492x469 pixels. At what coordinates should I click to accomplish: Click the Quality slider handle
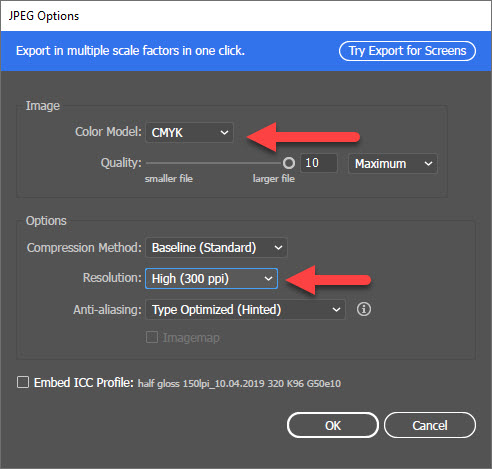289,163
